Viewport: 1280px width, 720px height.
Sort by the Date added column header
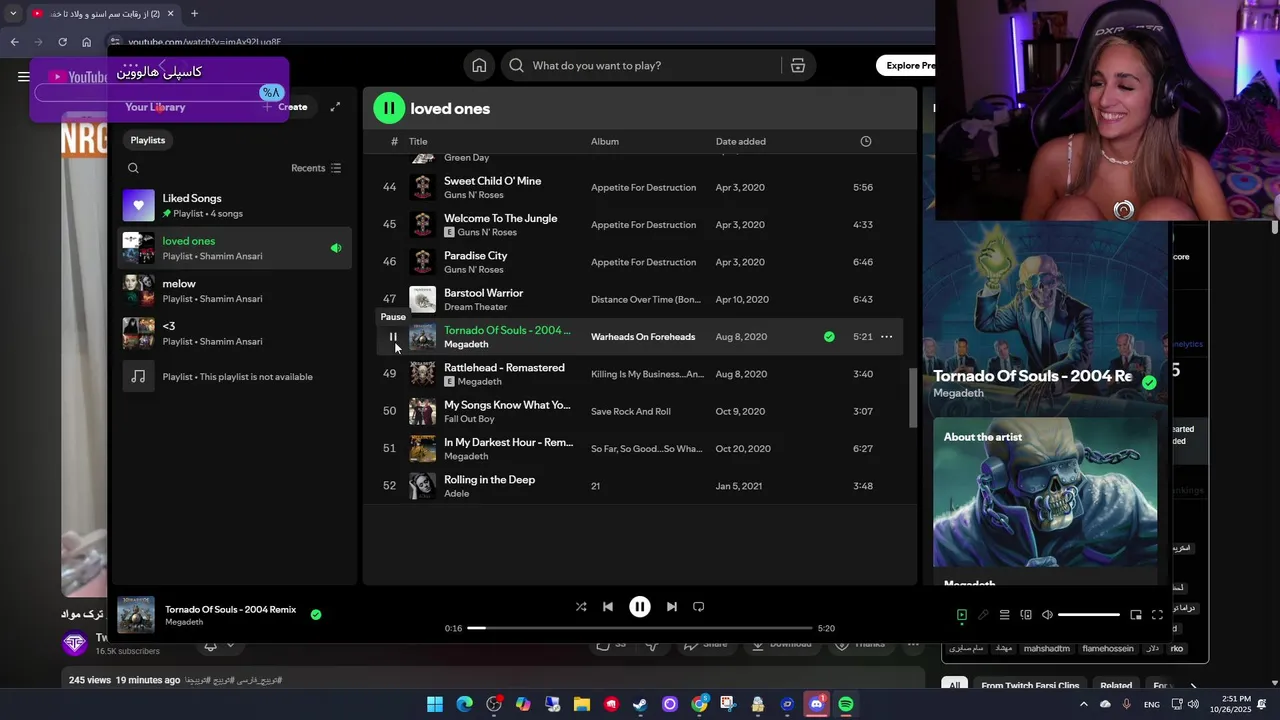pyautogui.click(x=741, y=141)
